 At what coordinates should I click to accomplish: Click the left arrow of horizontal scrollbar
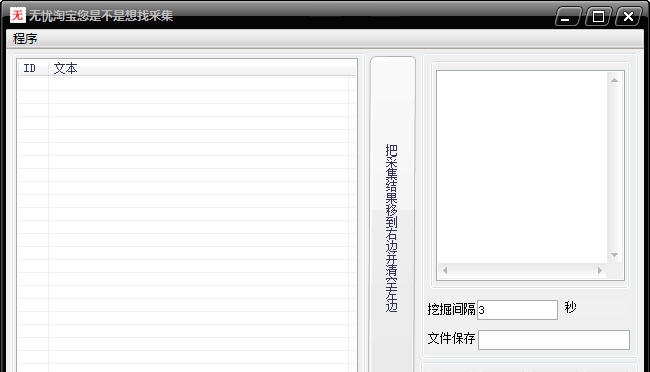coord(445,270)
